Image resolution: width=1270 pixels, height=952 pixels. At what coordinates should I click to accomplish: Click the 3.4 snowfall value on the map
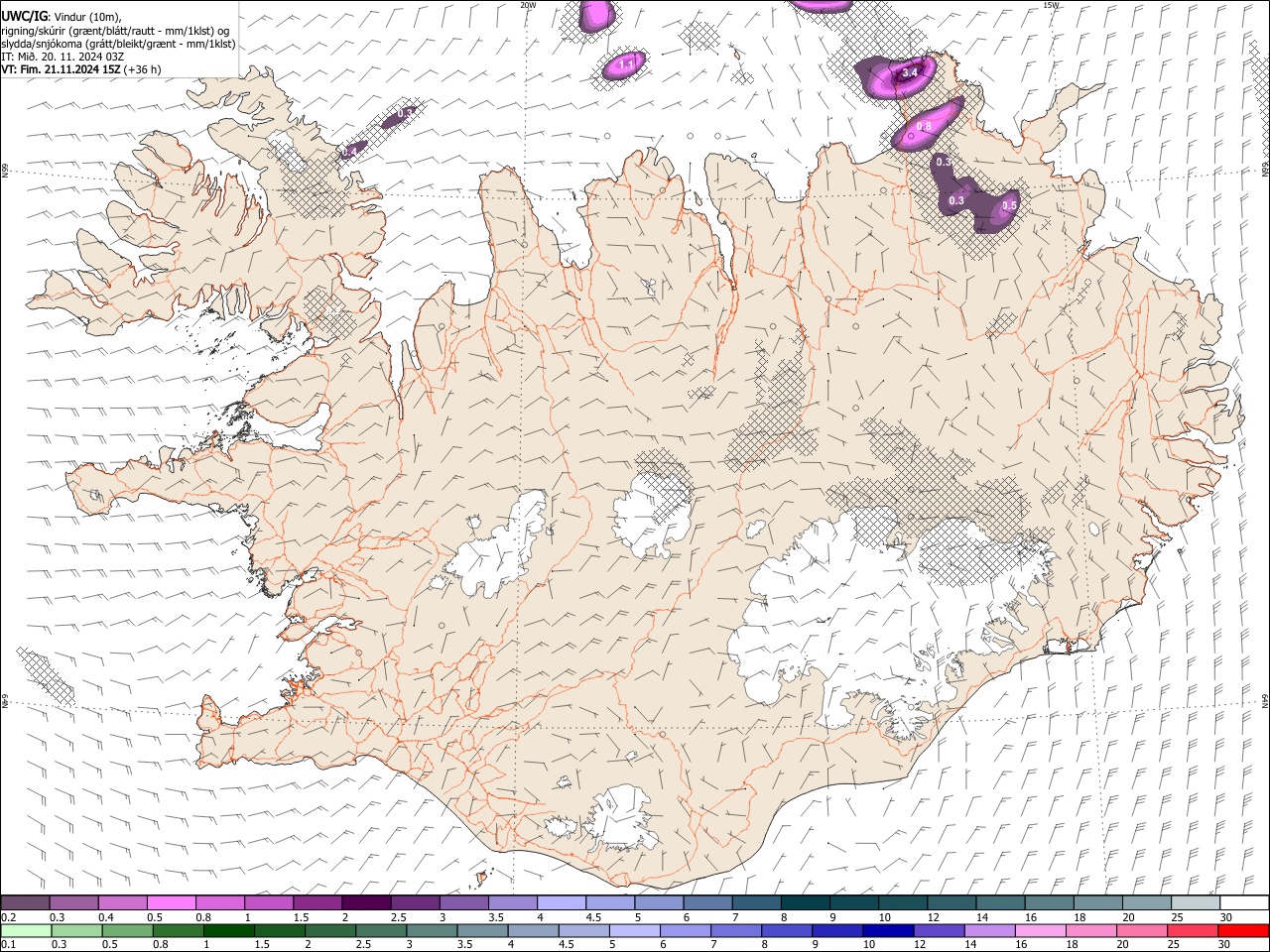912,72
